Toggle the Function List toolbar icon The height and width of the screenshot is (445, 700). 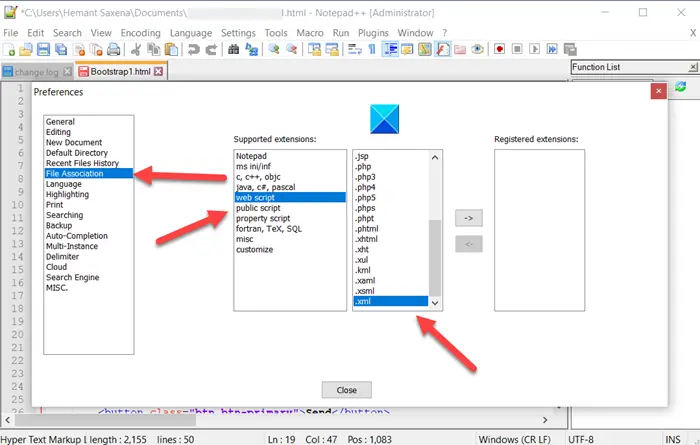(442, 49)
